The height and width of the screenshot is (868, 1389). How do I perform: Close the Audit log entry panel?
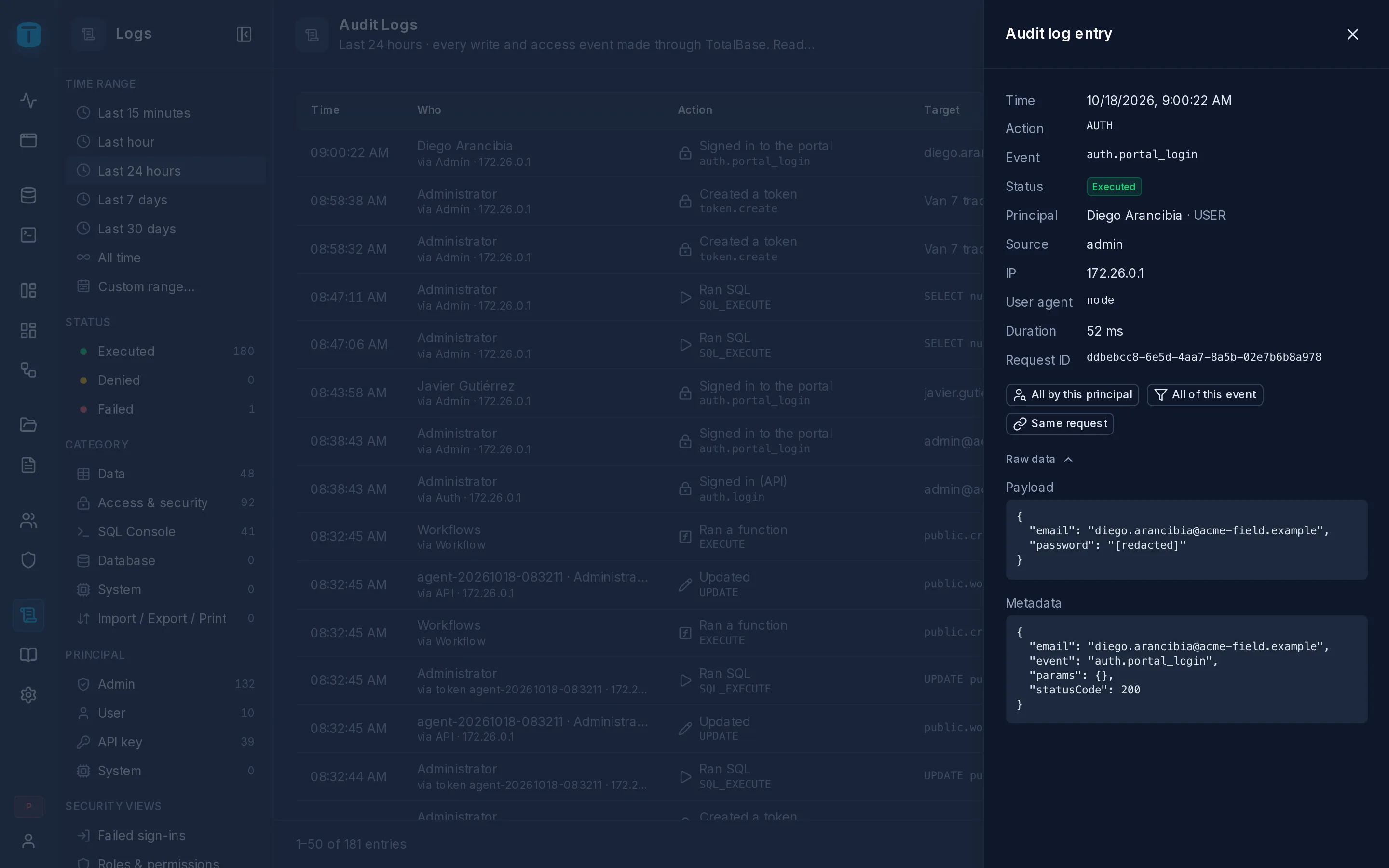[x=1352, y=34]
